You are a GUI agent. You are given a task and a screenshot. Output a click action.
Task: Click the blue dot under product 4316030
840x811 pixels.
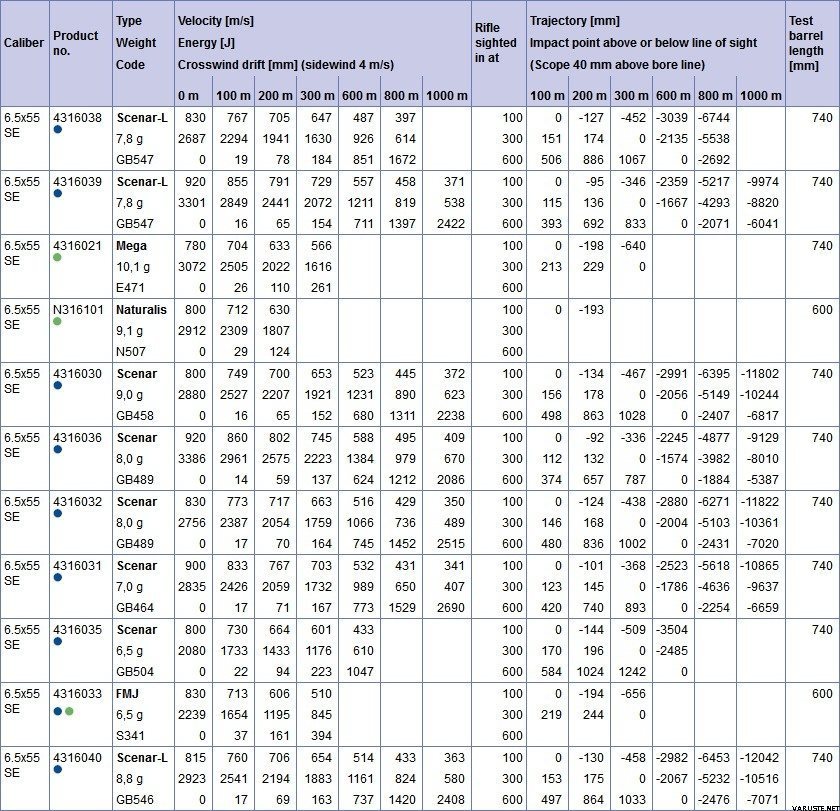(x=57, y=386)
